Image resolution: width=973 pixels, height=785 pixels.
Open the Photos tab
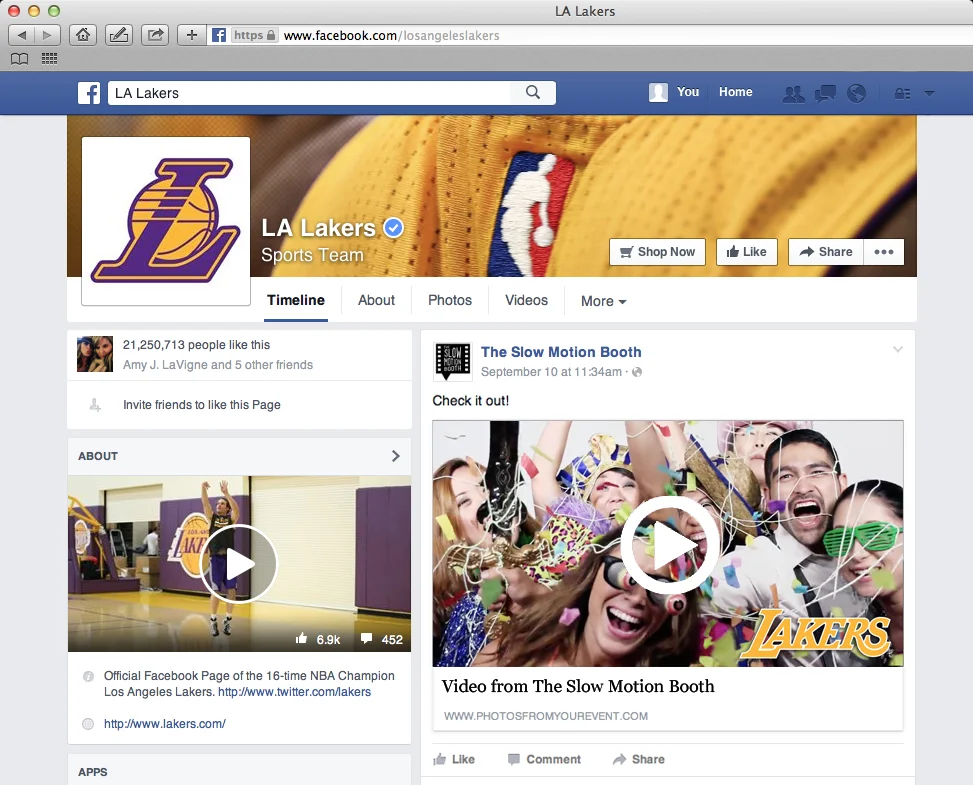[450, 300]
